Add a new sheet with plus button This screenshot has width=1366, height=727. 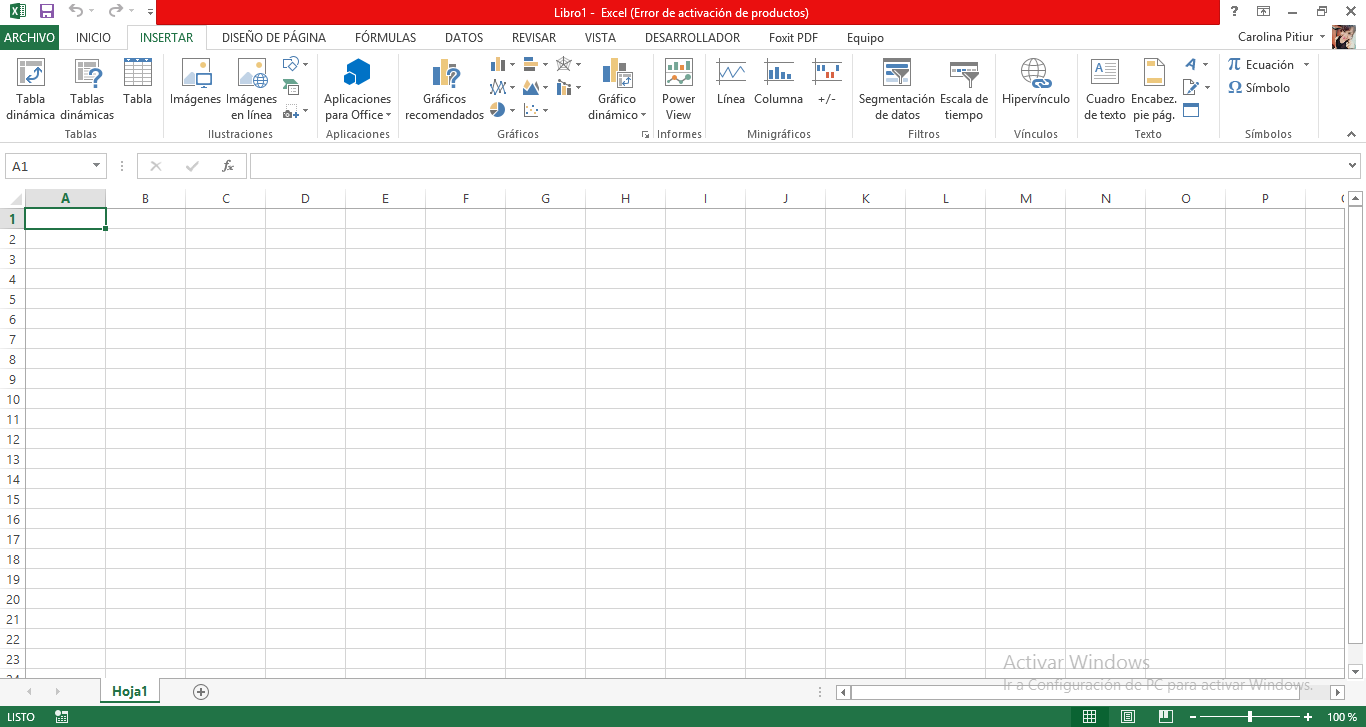[201, 691]
